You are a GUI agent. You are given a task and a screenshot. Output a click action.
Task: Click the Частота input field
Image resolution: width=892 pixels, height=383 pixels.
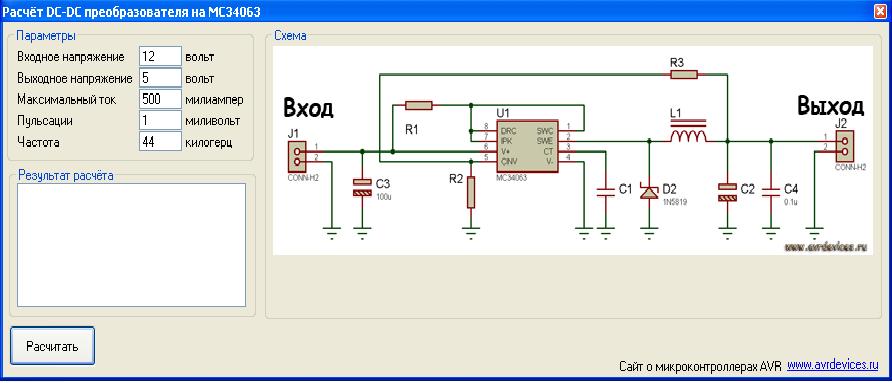(x=160, y=141)
